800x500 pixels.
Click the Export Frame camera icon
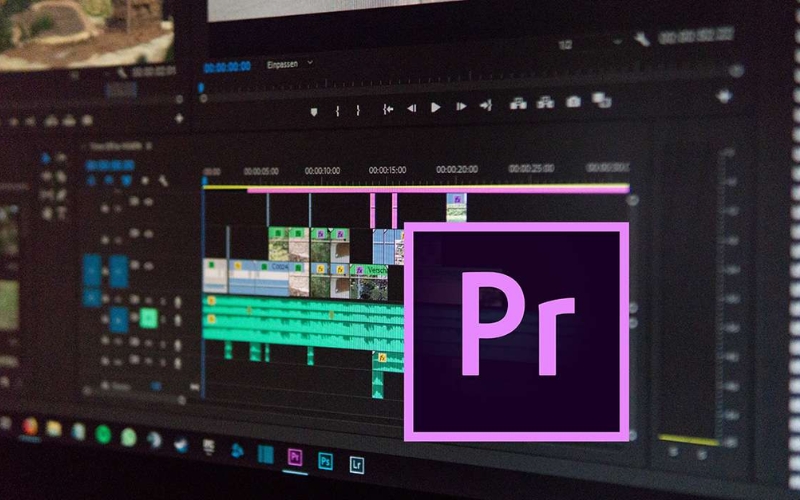click(x=573, y=101)
